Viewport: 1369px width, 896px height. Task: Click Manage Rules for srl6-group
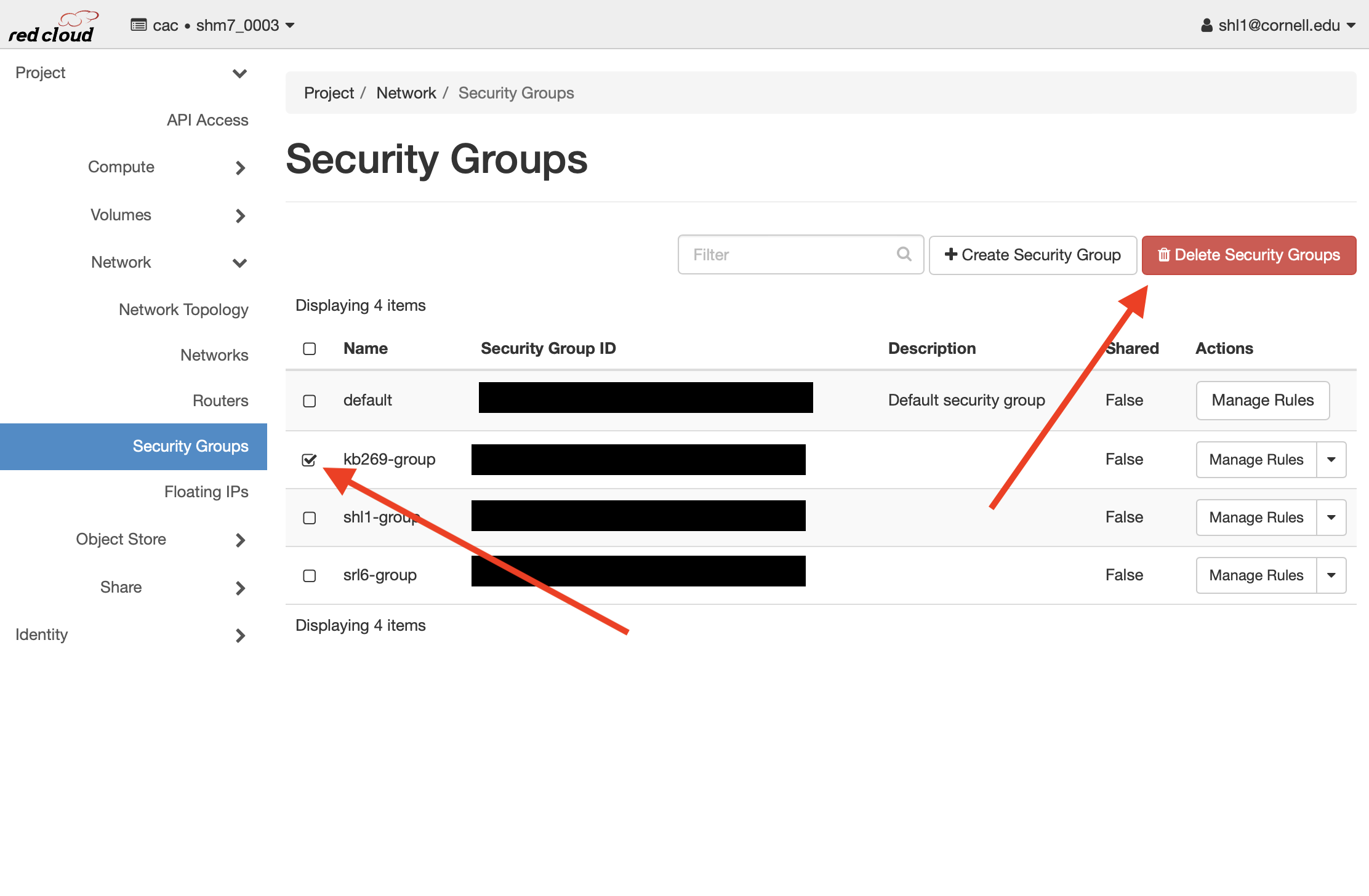(x=1256, y=575)
